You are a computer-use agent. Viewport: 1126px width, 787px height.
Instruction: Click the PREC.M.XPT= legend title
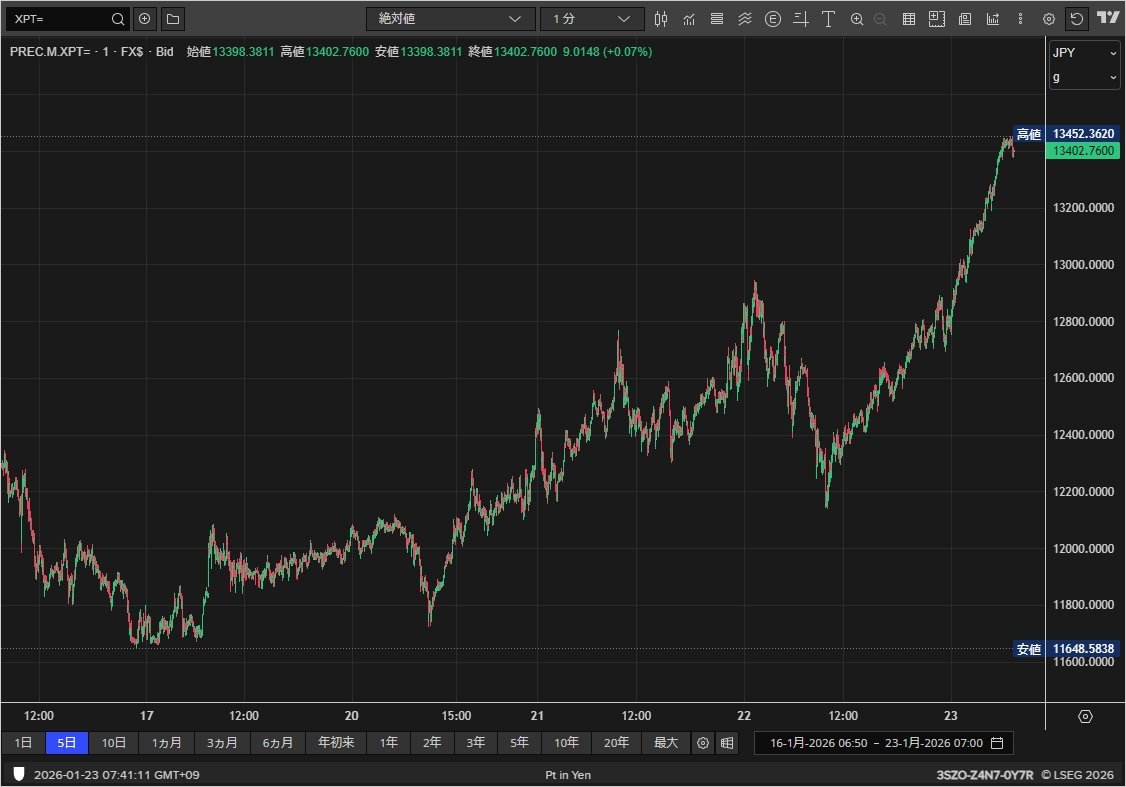click(x=50, y=52)
